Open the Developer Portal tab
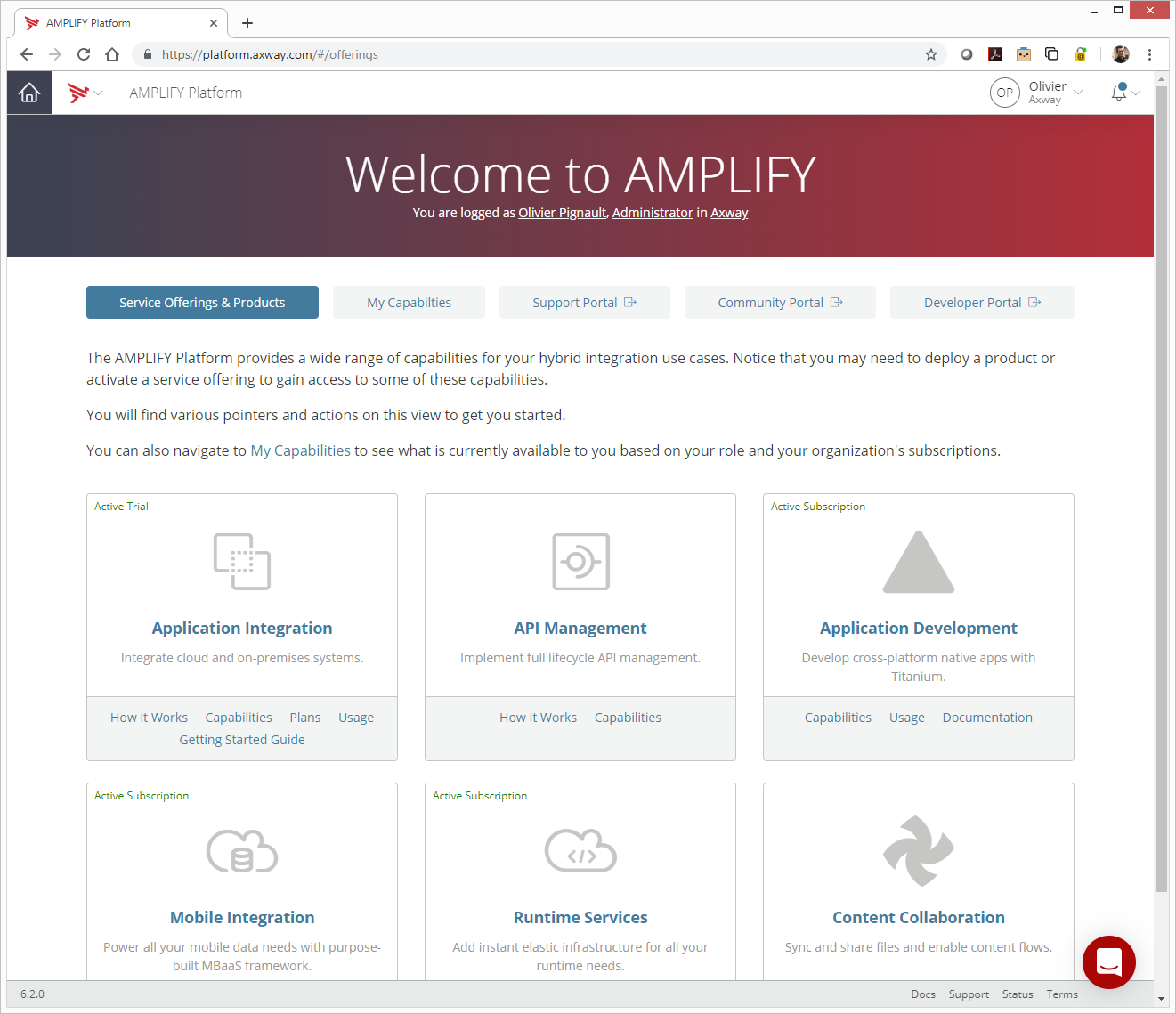 (x=982, y=302)
